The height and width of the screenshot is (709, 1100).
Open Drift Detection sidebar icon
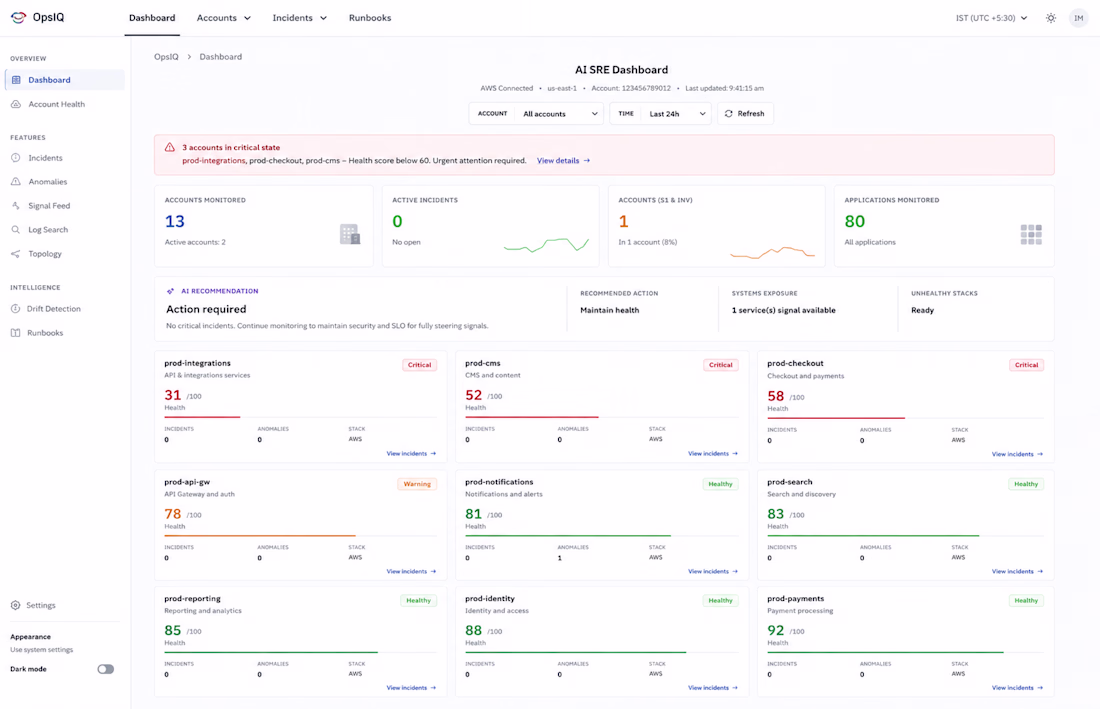click(x=15, y=309)
